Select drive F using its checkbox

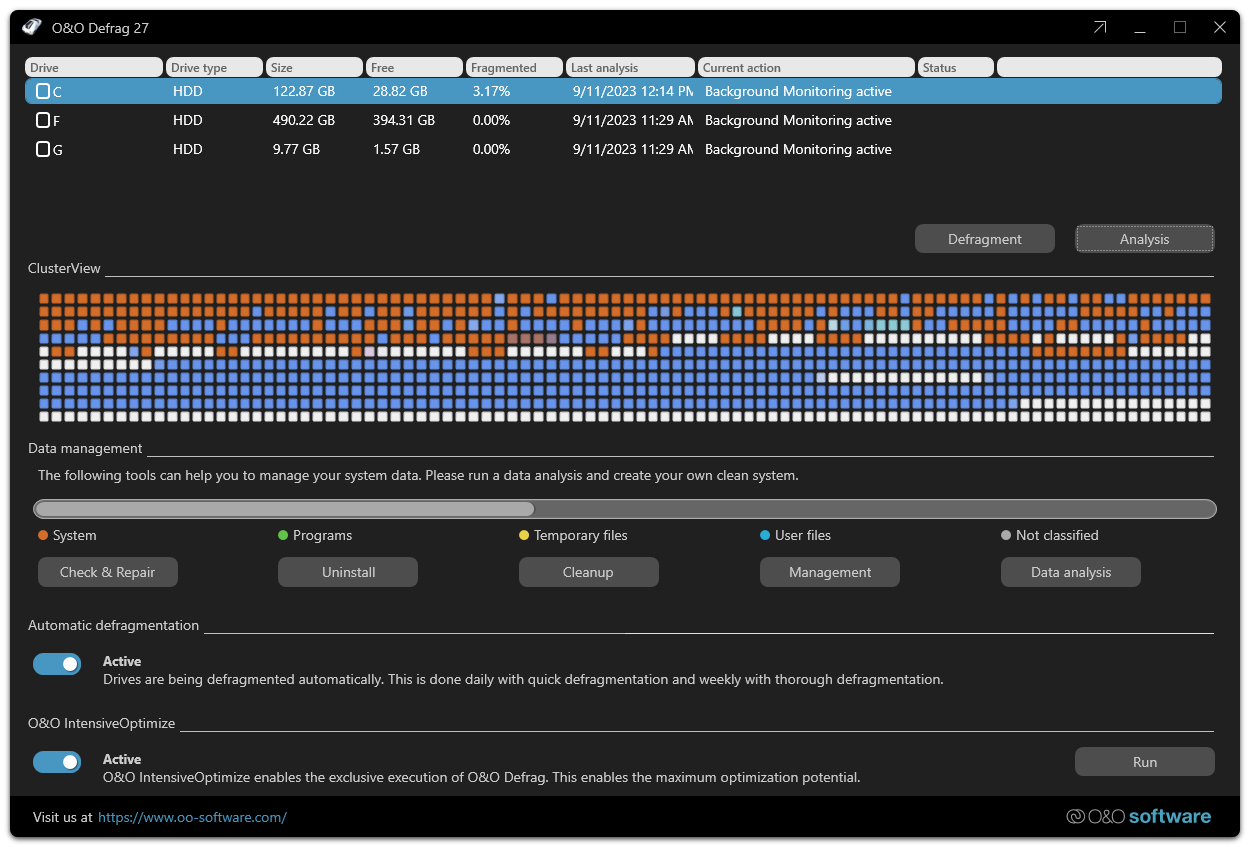click(40, 119)
